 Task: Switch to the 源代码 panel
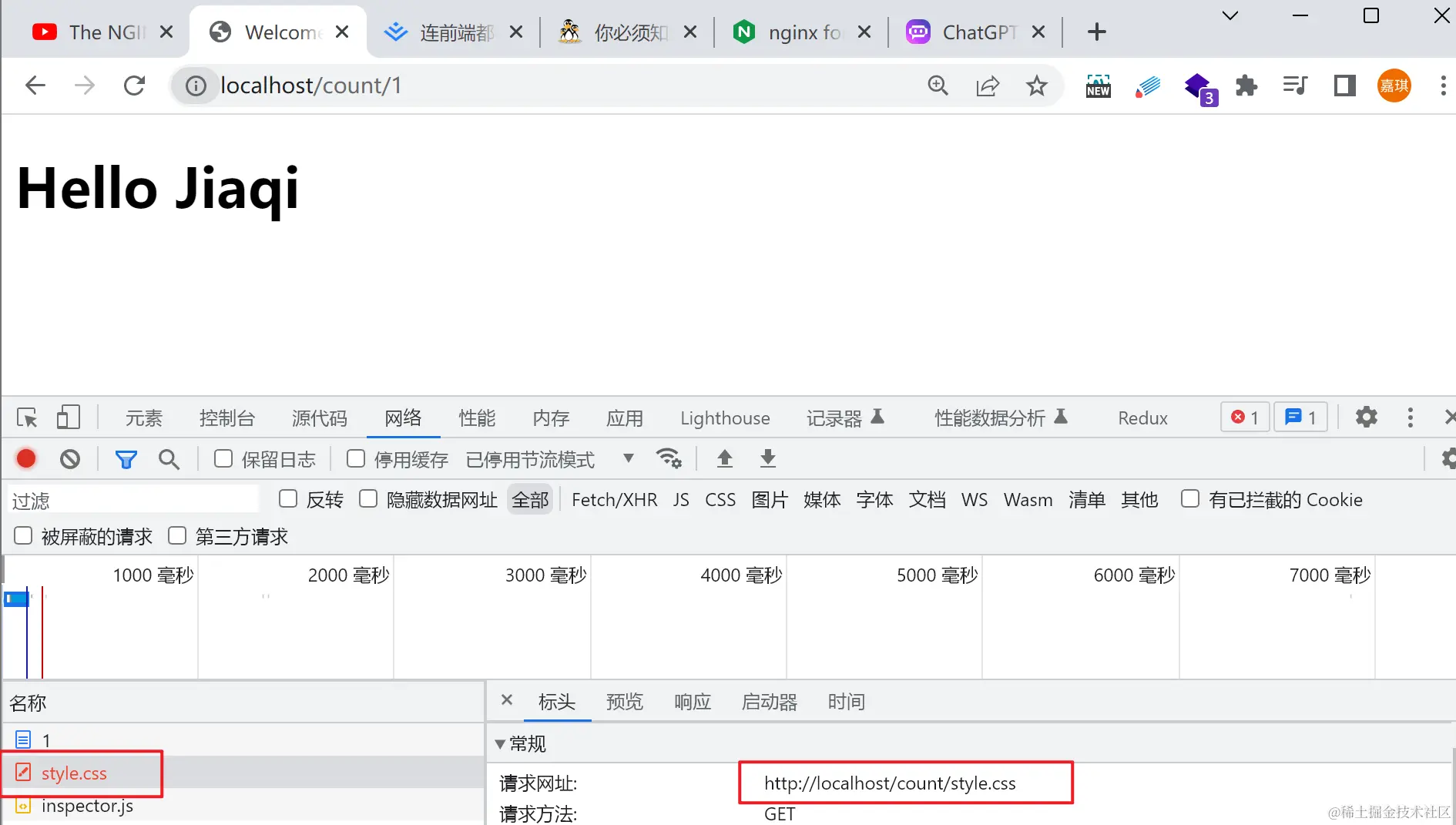(320, 418)
